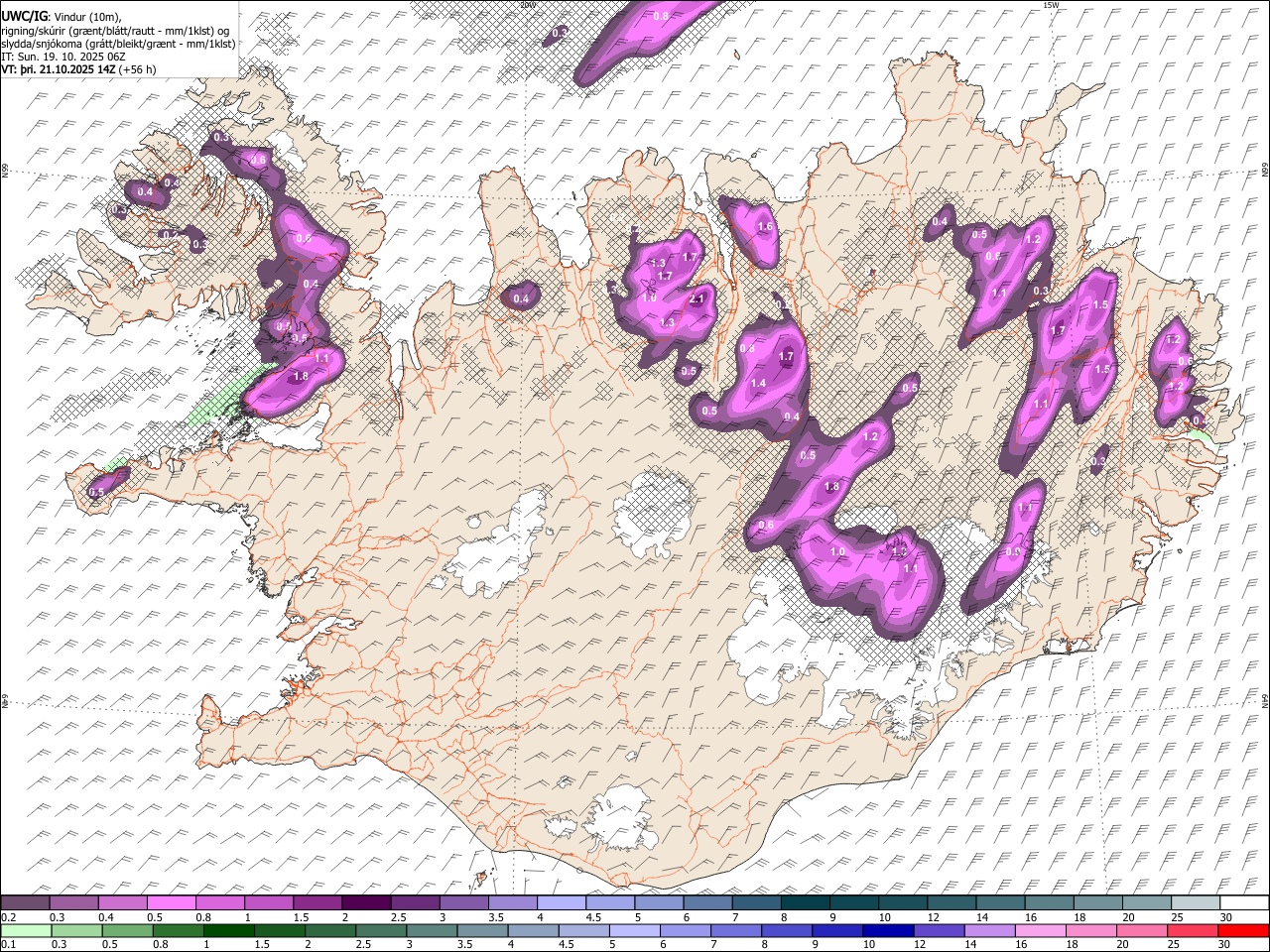Select the darkest purple swatch above upper-row 2

[366, 903]
